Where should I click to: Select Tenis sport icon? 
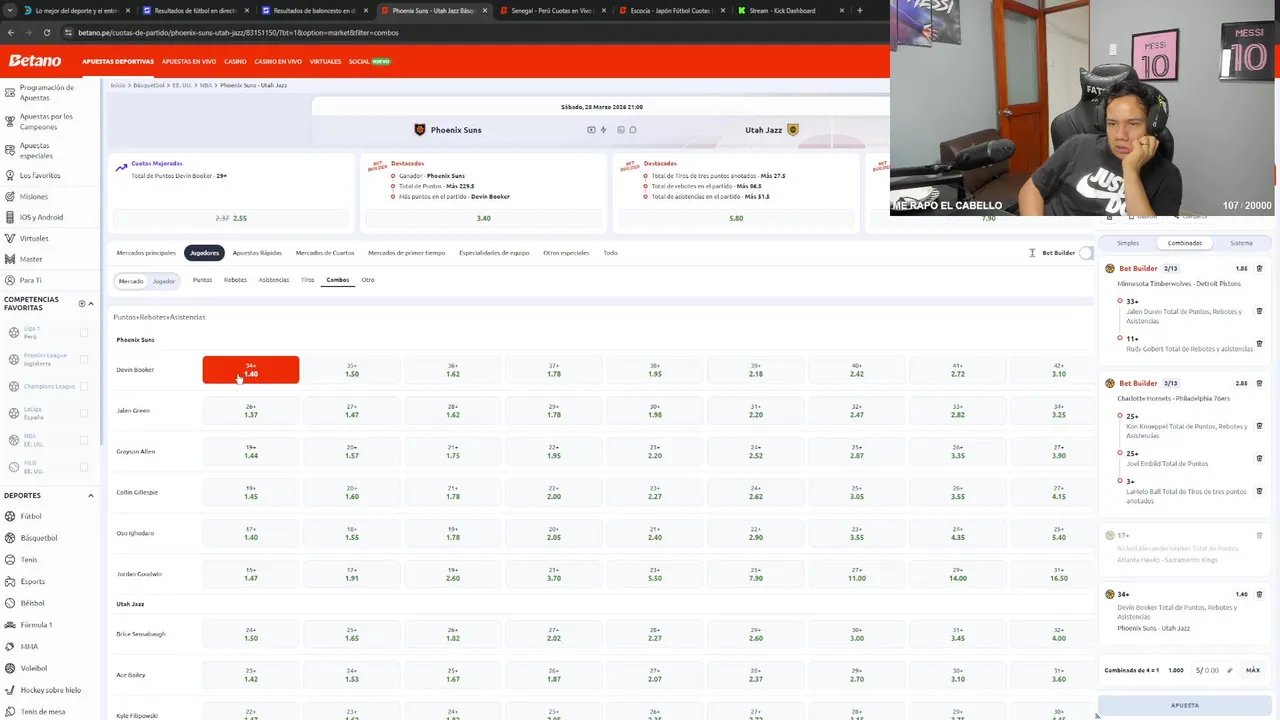pos(9,560)
